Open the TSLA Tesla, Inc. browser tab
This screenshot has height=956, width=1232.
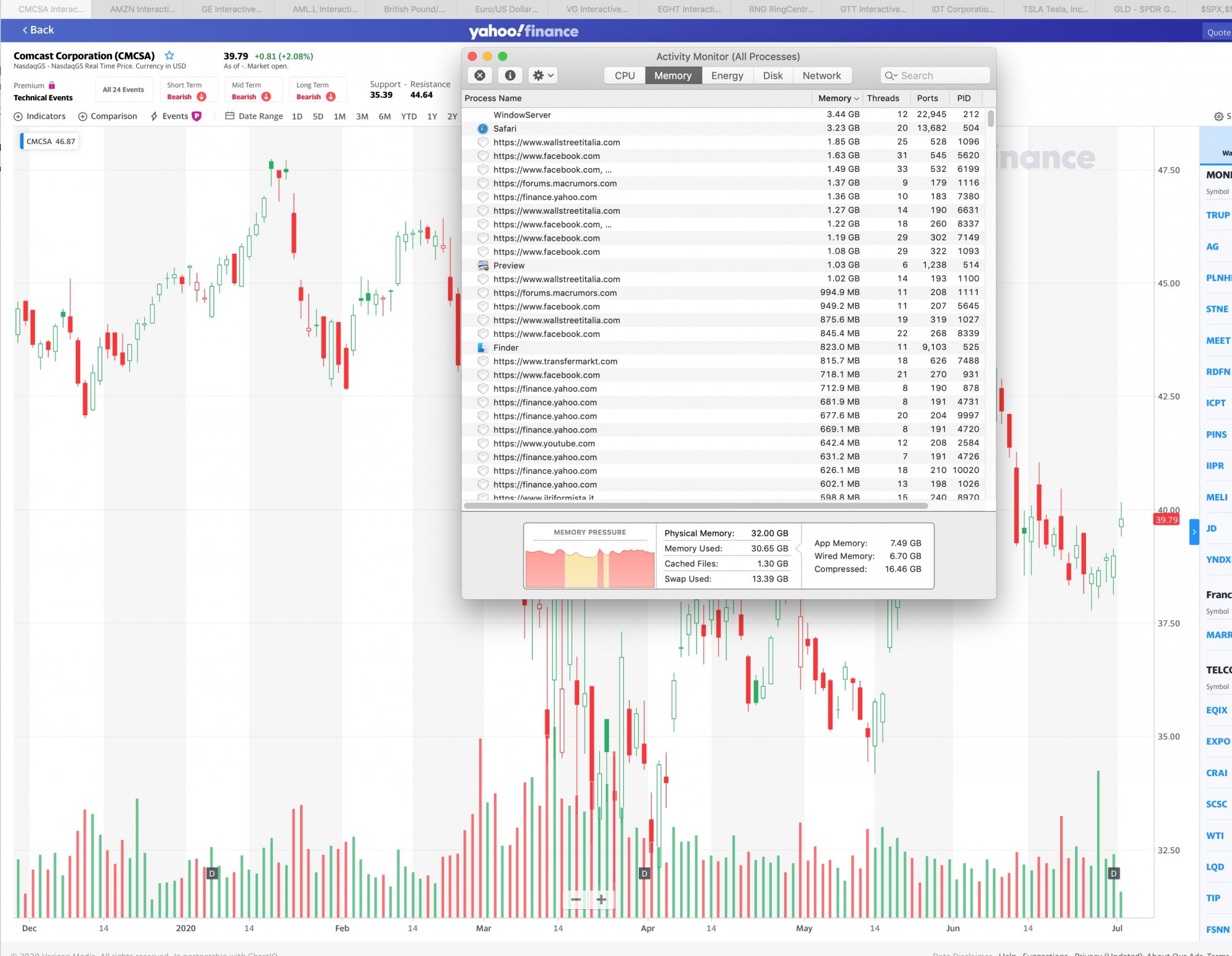1055,9
